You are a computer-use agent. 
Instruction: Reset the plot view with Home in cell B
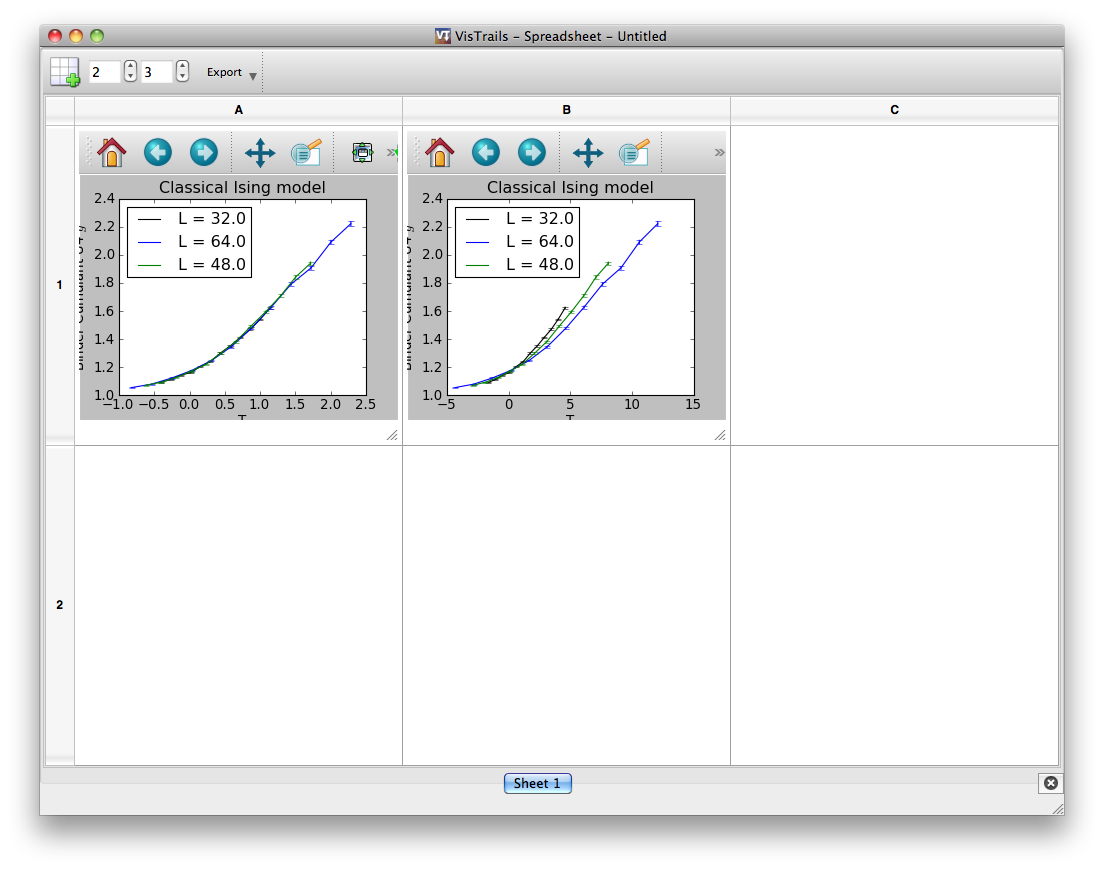pos(440,153)
